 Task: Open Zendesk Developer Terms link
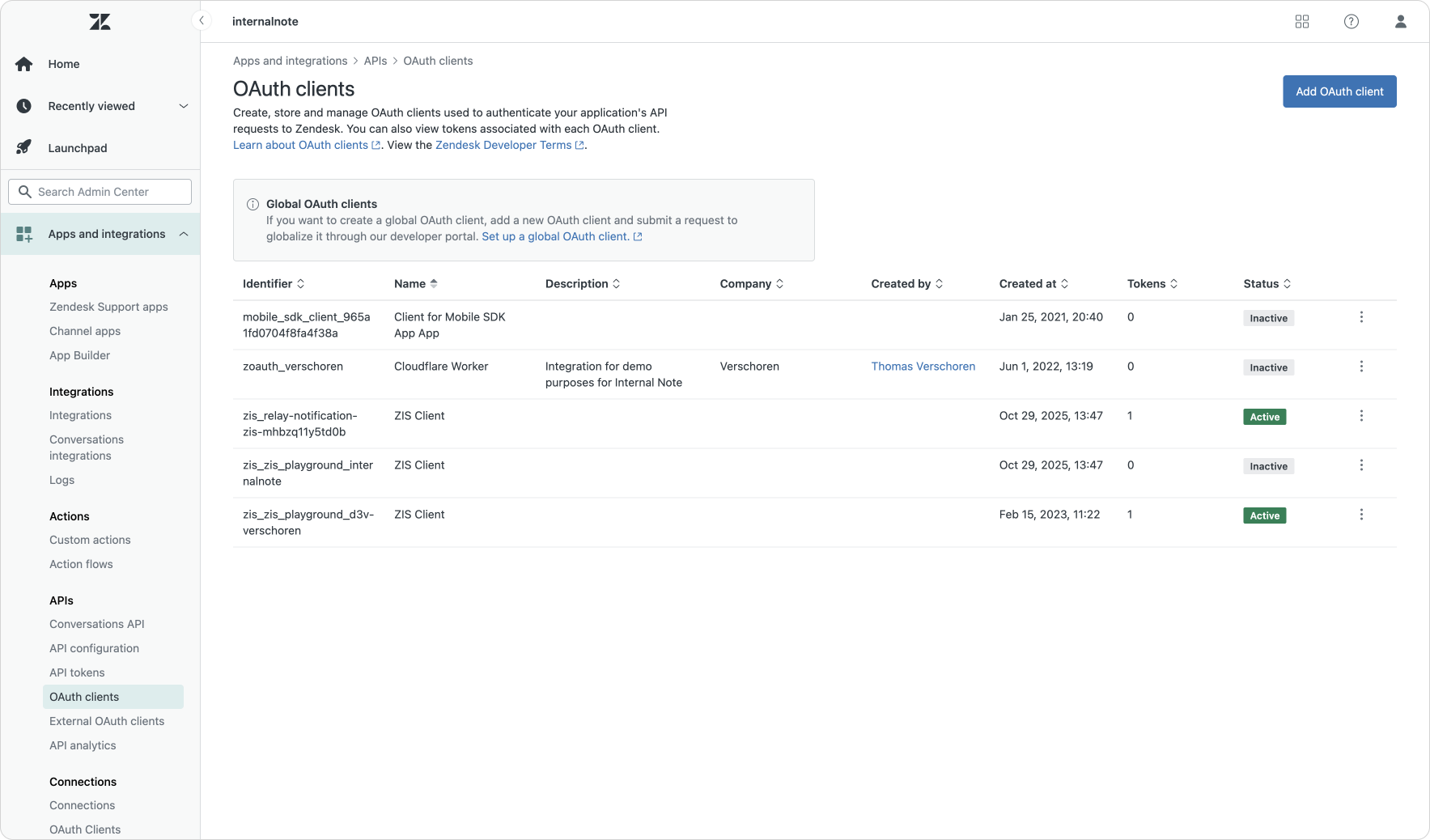(x=509, y=145)
